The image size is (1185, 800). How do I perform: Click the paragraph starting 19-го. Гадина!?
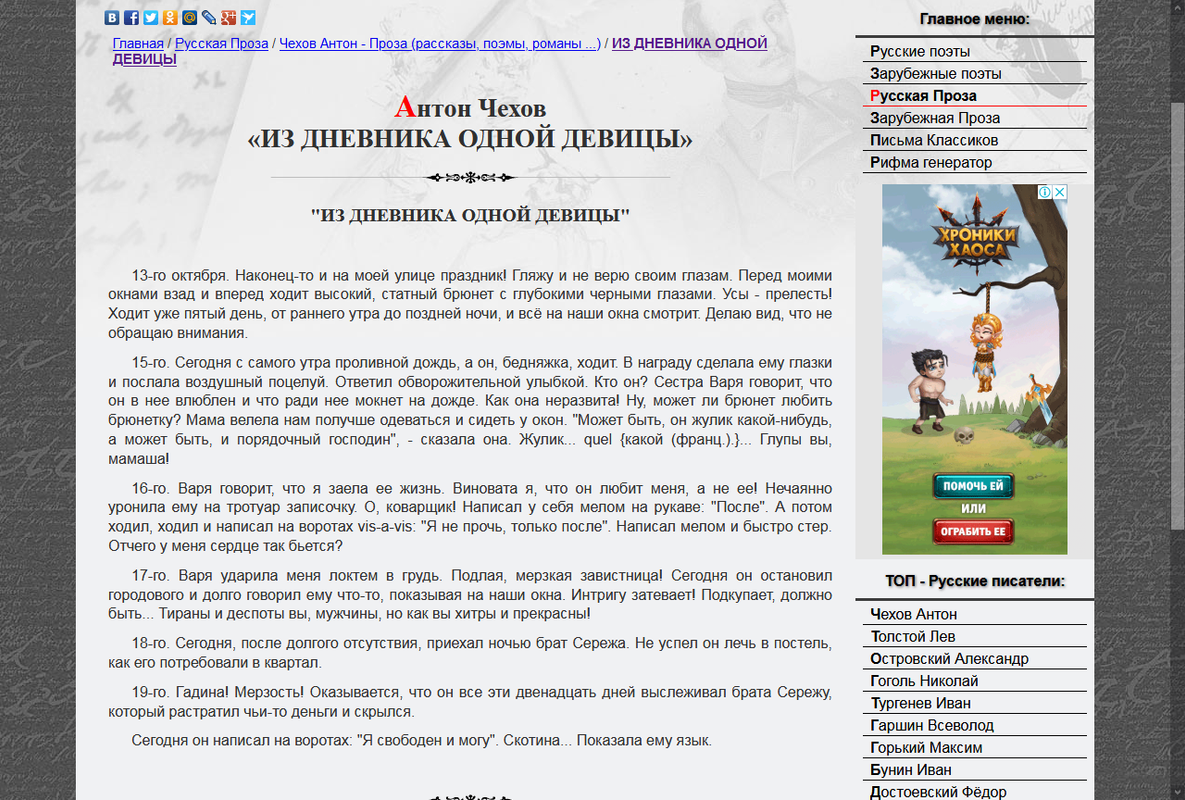click(470, 702)
